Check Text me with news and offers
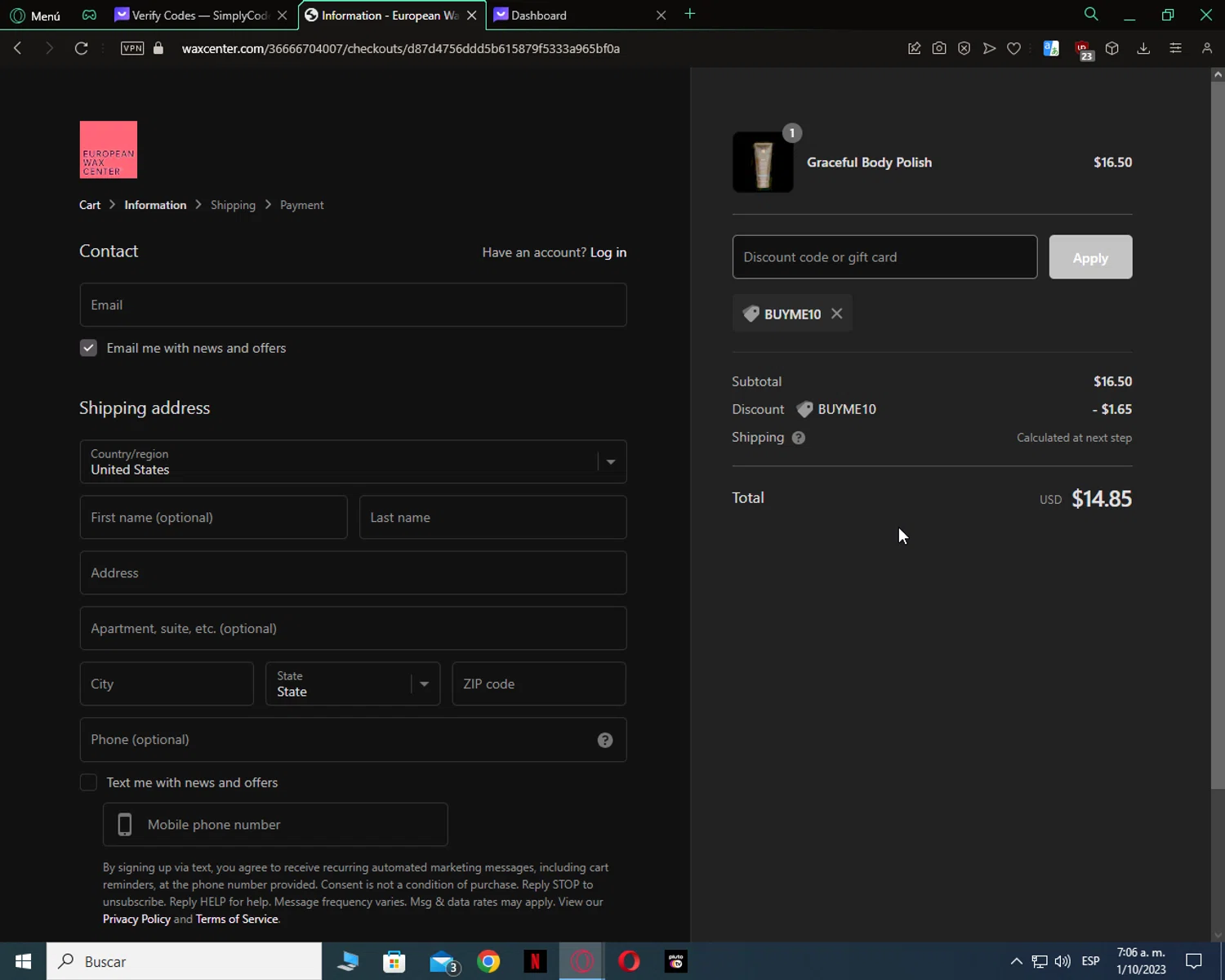This screenshot has width=1225, height=980. [x=88, y=782]
